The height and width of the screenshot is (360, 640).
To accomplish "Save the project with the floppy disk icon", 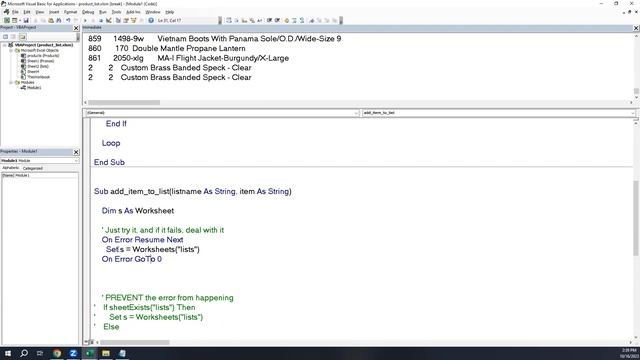I will pyautogui.click(x=26, y=20).
